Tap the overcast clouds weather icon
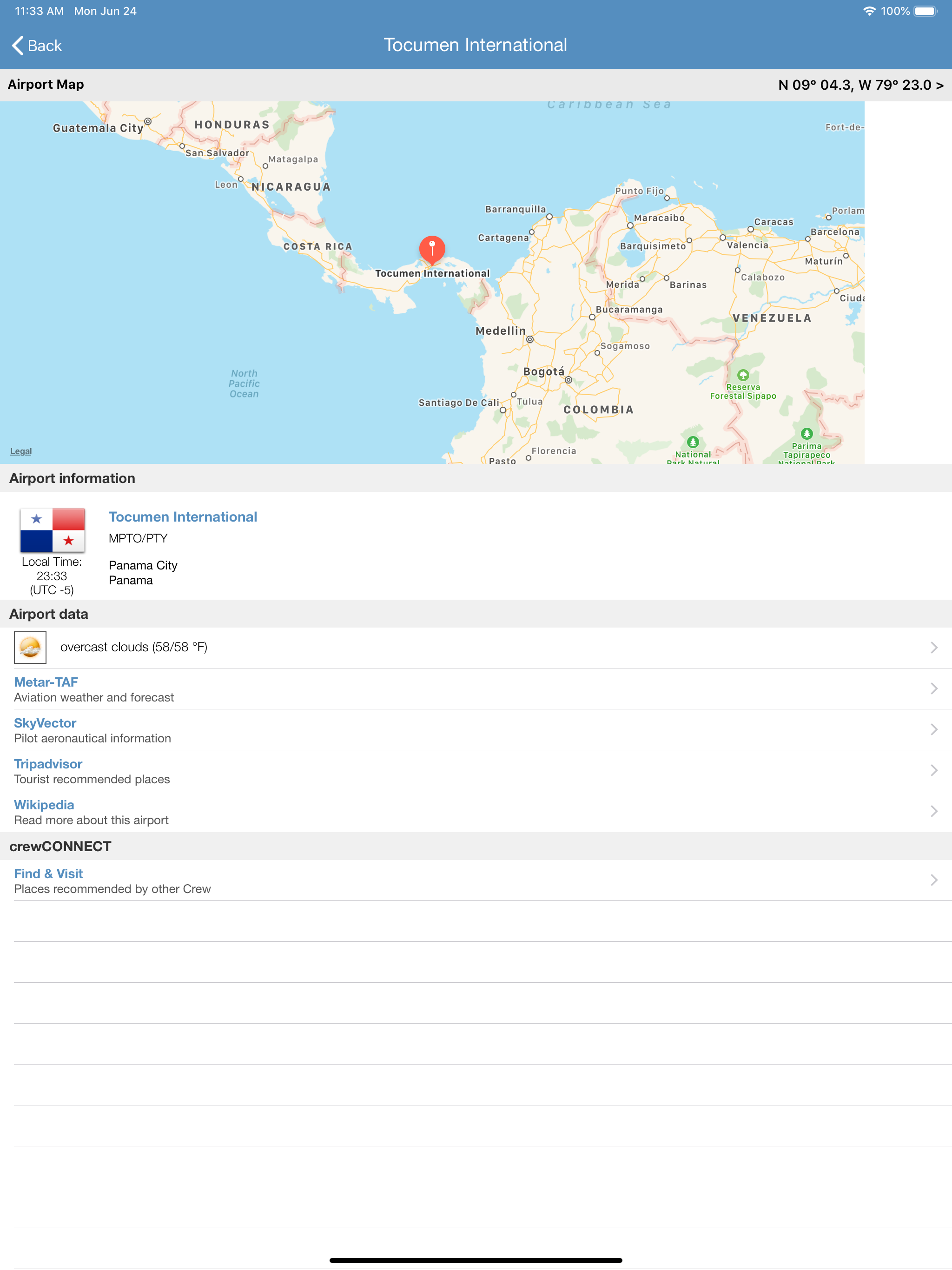Viewport: 952px width, 1270px height. pyautogui.click(x=30, y=647)
